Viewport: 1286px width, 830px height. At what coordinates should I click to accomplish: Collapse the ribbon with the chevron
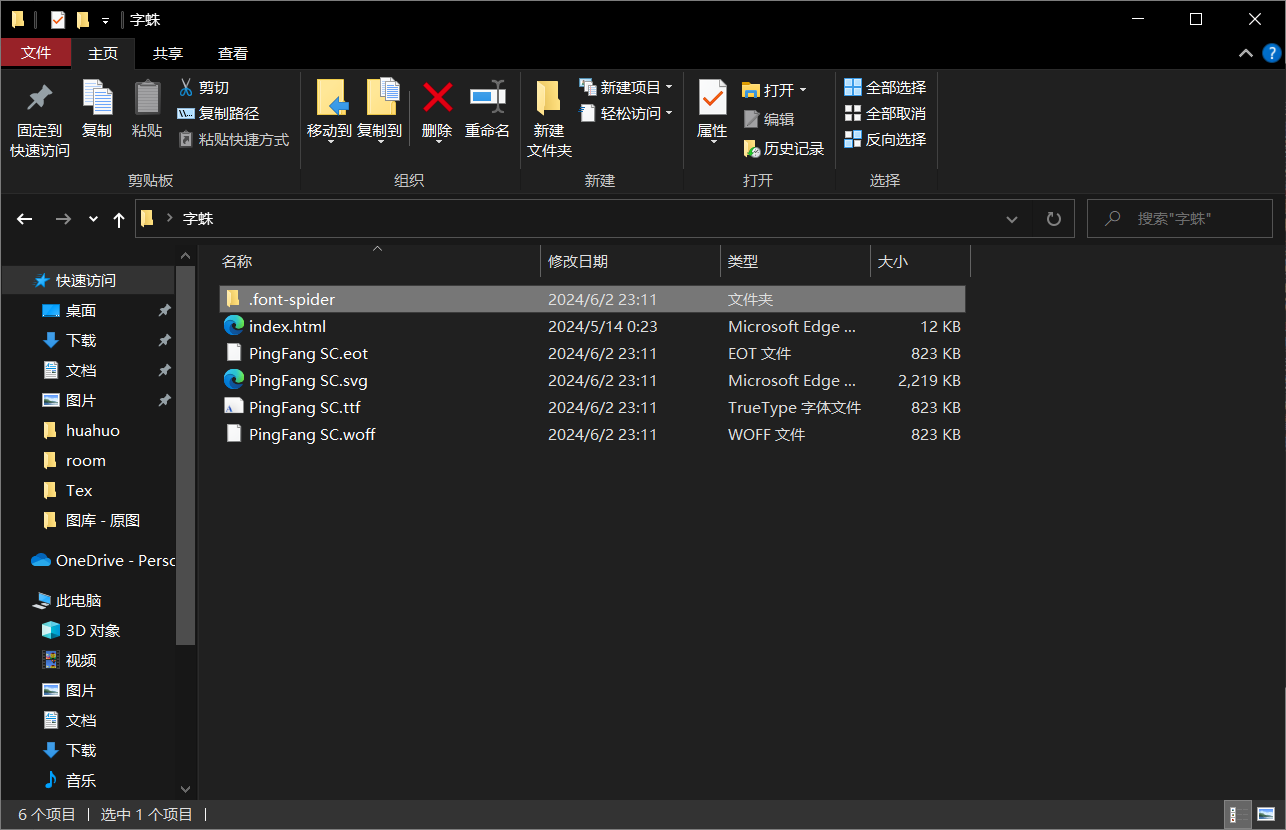tap(1246, 53)
